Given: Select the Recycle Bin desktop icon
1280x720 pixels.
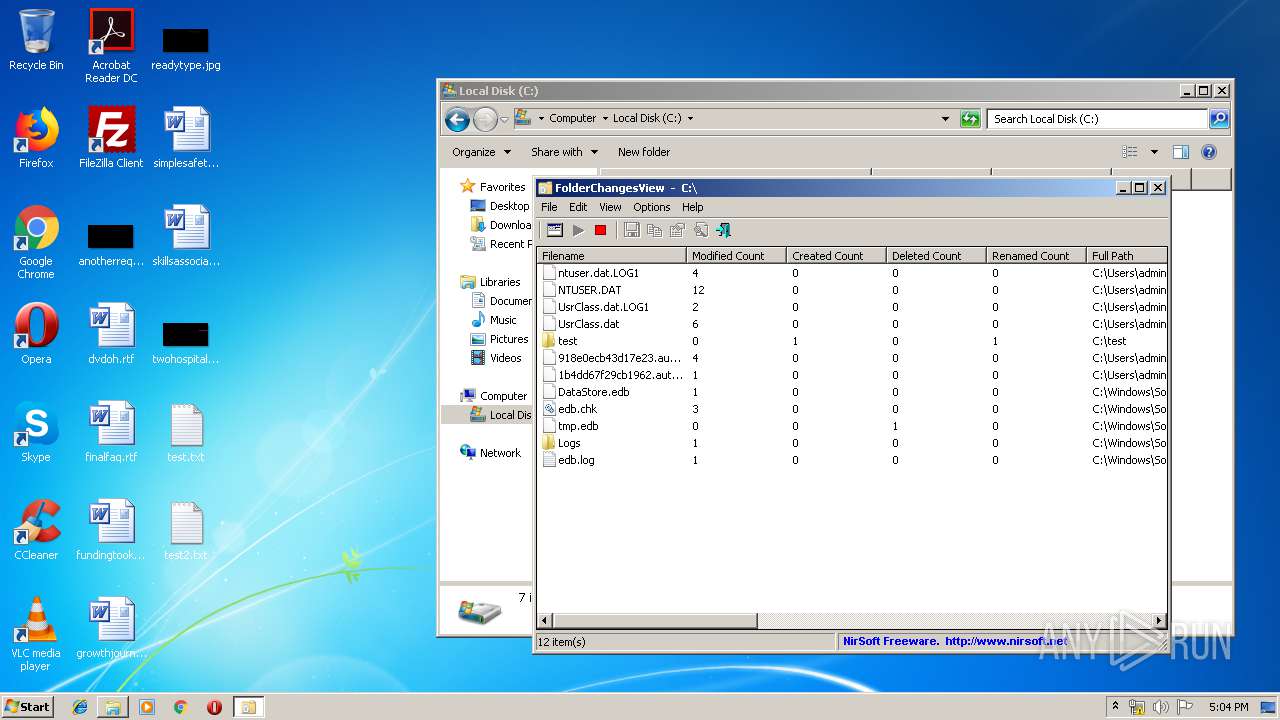Looking at the screenshot, I should [x=36, y=40].
